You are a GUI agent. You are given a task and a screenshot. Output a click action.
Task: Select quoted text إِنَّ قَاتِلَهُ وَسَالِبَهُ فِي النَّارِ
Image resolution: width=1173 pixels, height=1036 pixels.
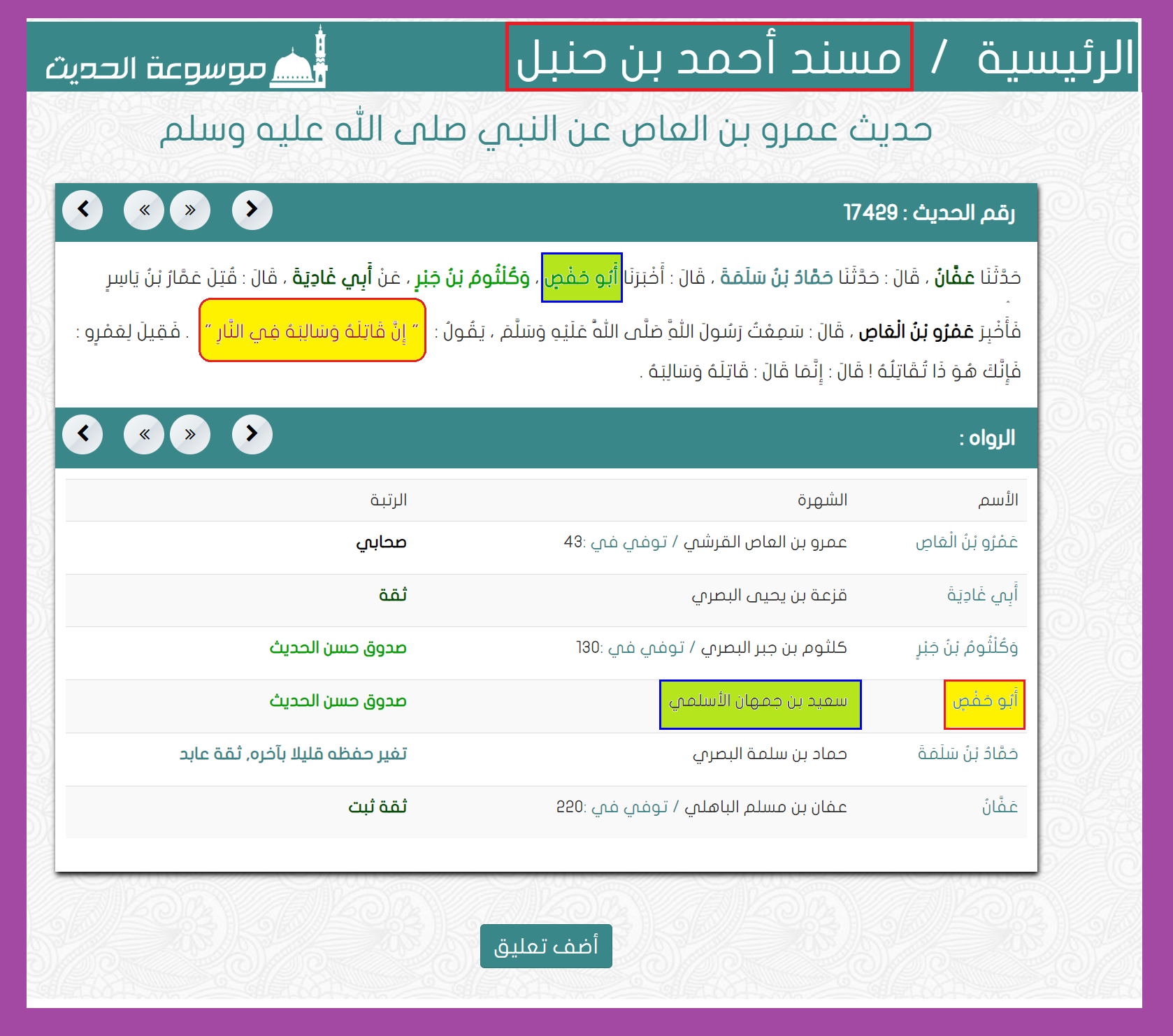pos(312,330)
